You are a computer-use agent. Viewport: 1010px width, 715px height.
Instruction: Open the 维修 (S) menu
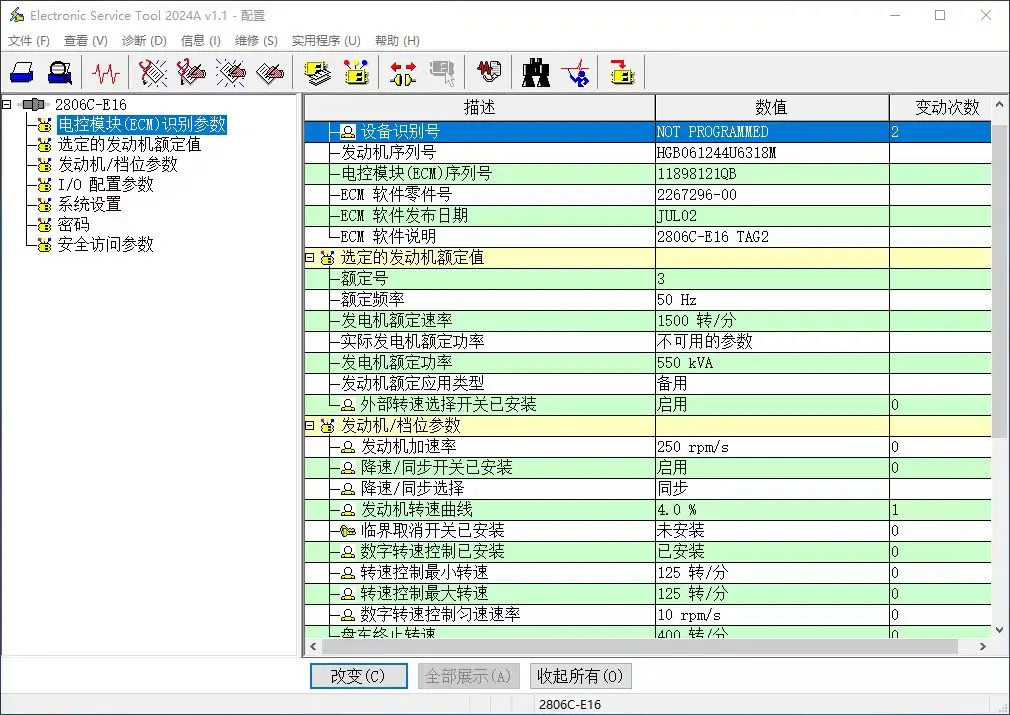click(x=256, y=41)
